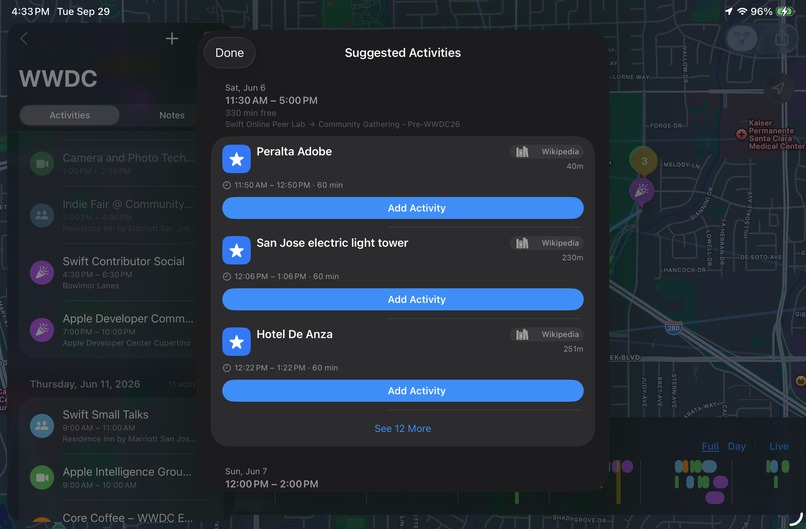This screenshot has width=806, height=529.
Task: Open Wikipedia badge for San Jose electric light tower
Action: coord(547,243)
